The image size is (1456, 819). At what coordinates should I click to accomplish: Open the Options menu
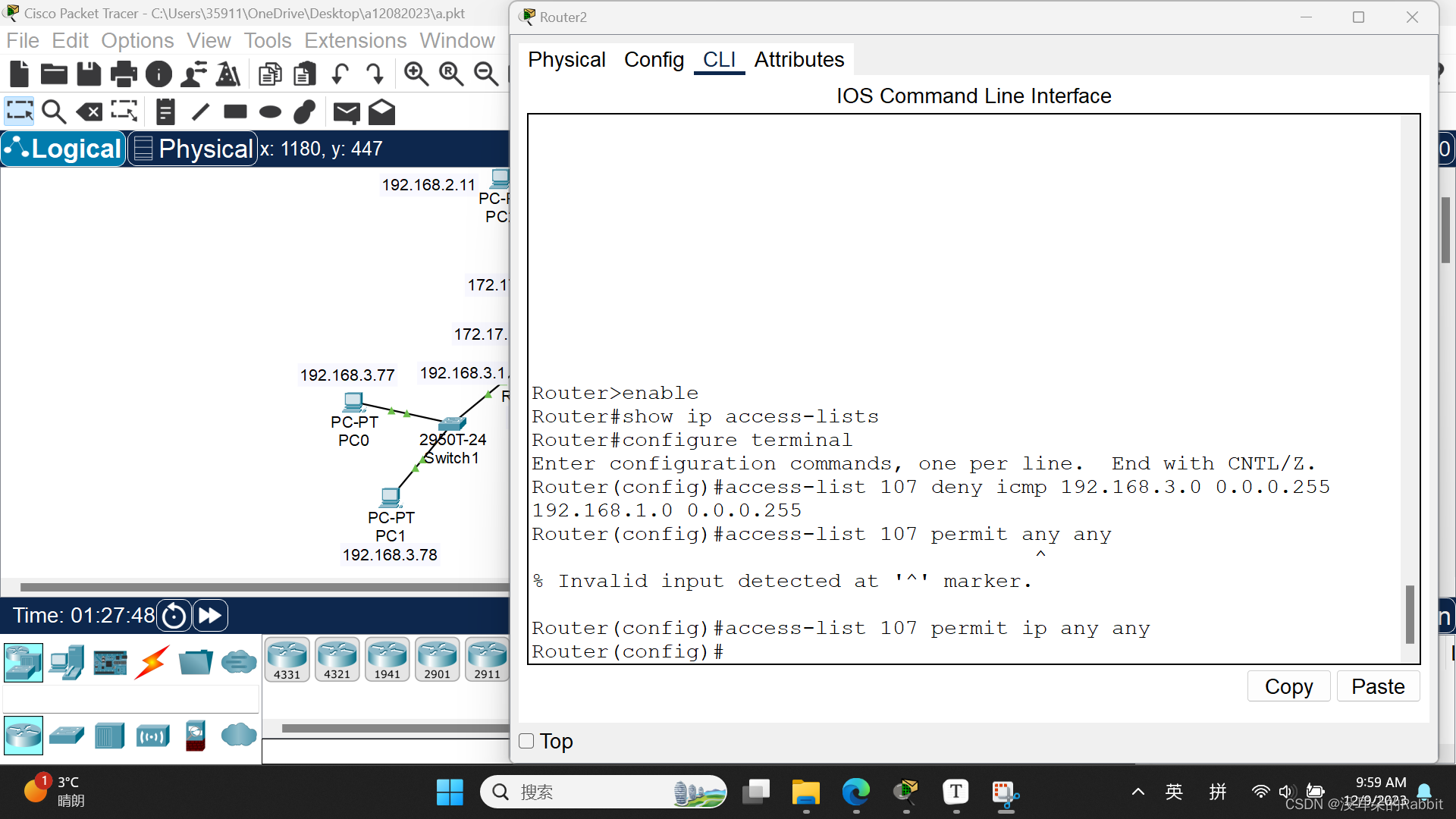(137, 40)
